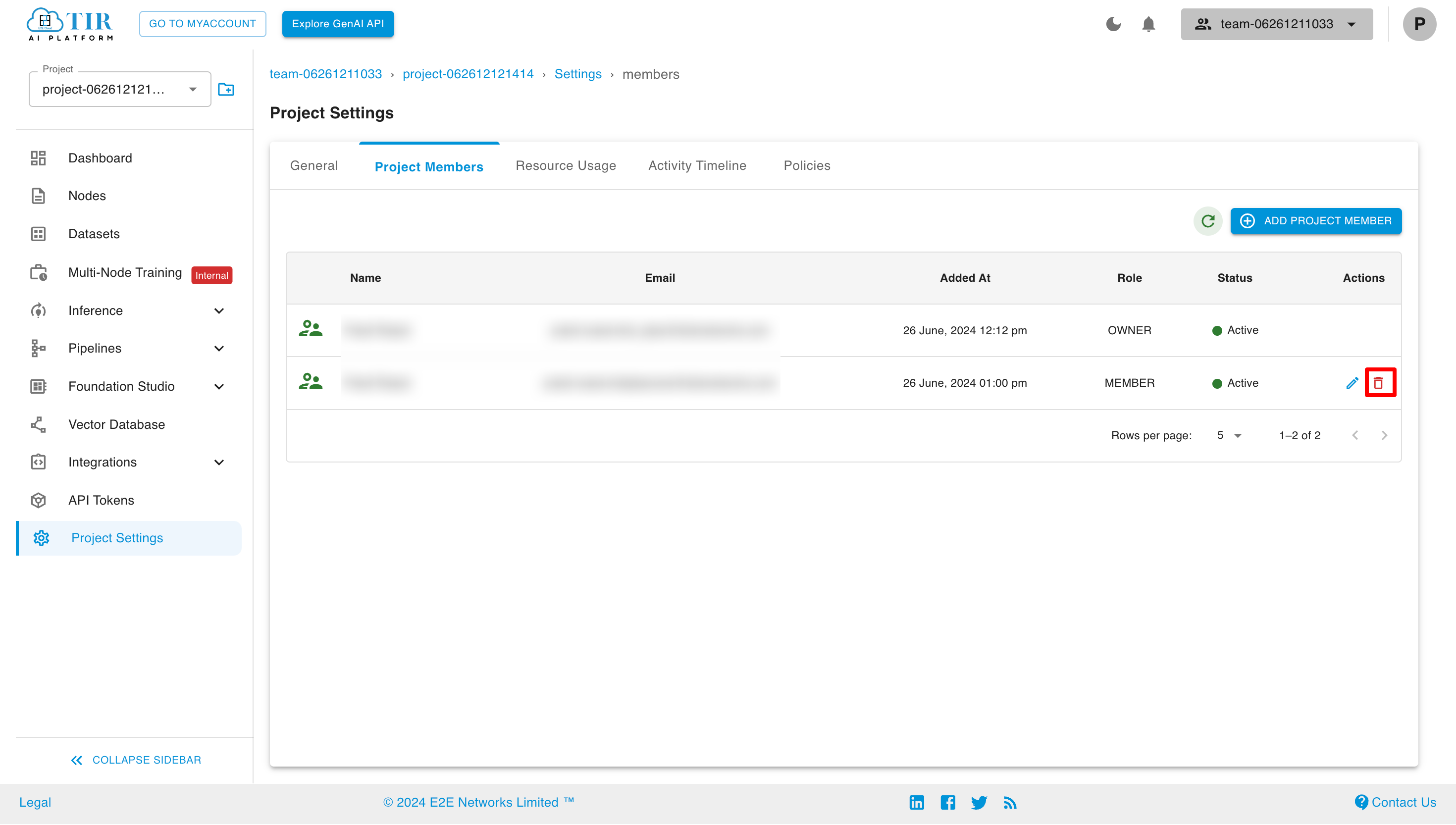The width and height of the screenshot is (1456, 825).
Task: Click the Added At column header
Action: point(965,278)
